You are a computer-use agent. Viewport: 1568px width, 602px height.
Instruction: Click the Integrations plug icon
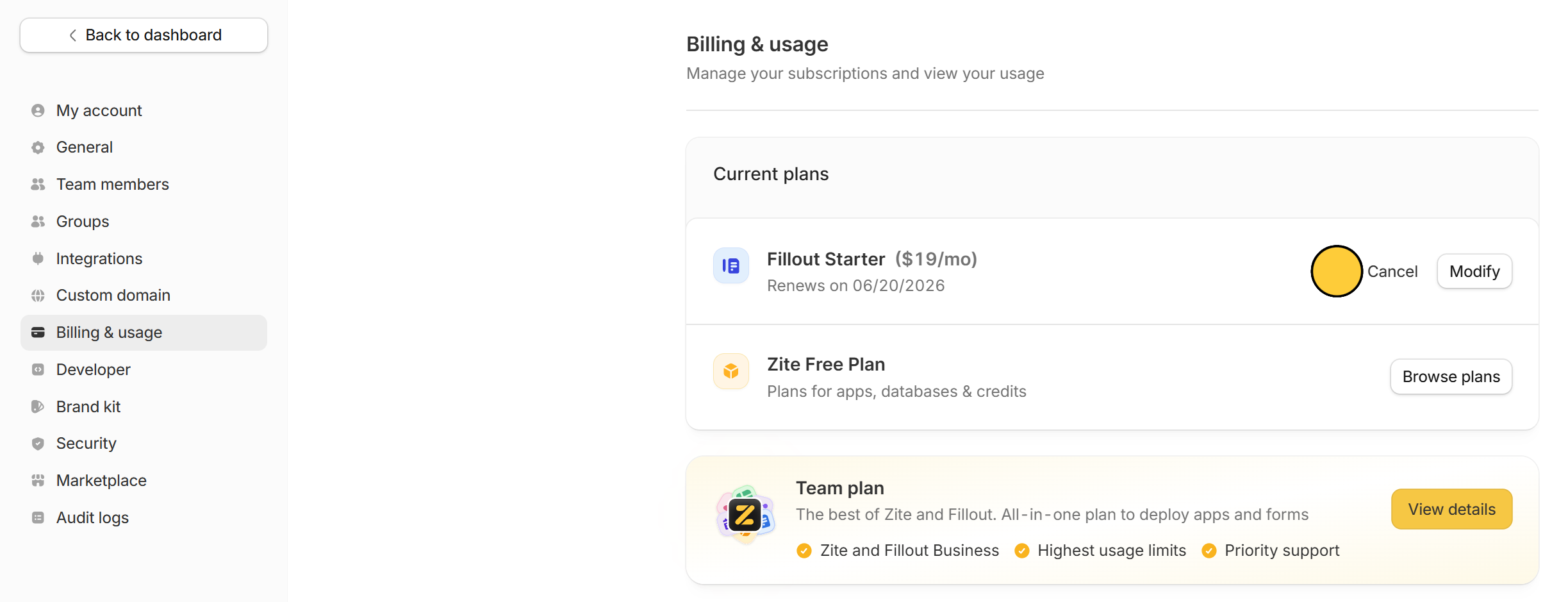(x=38, y=258)
